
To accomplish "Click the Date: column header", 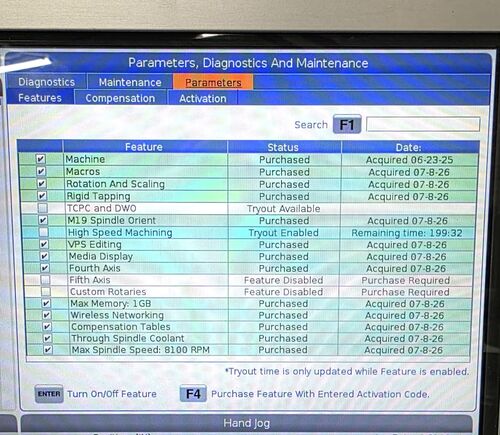I will (409, 147).
